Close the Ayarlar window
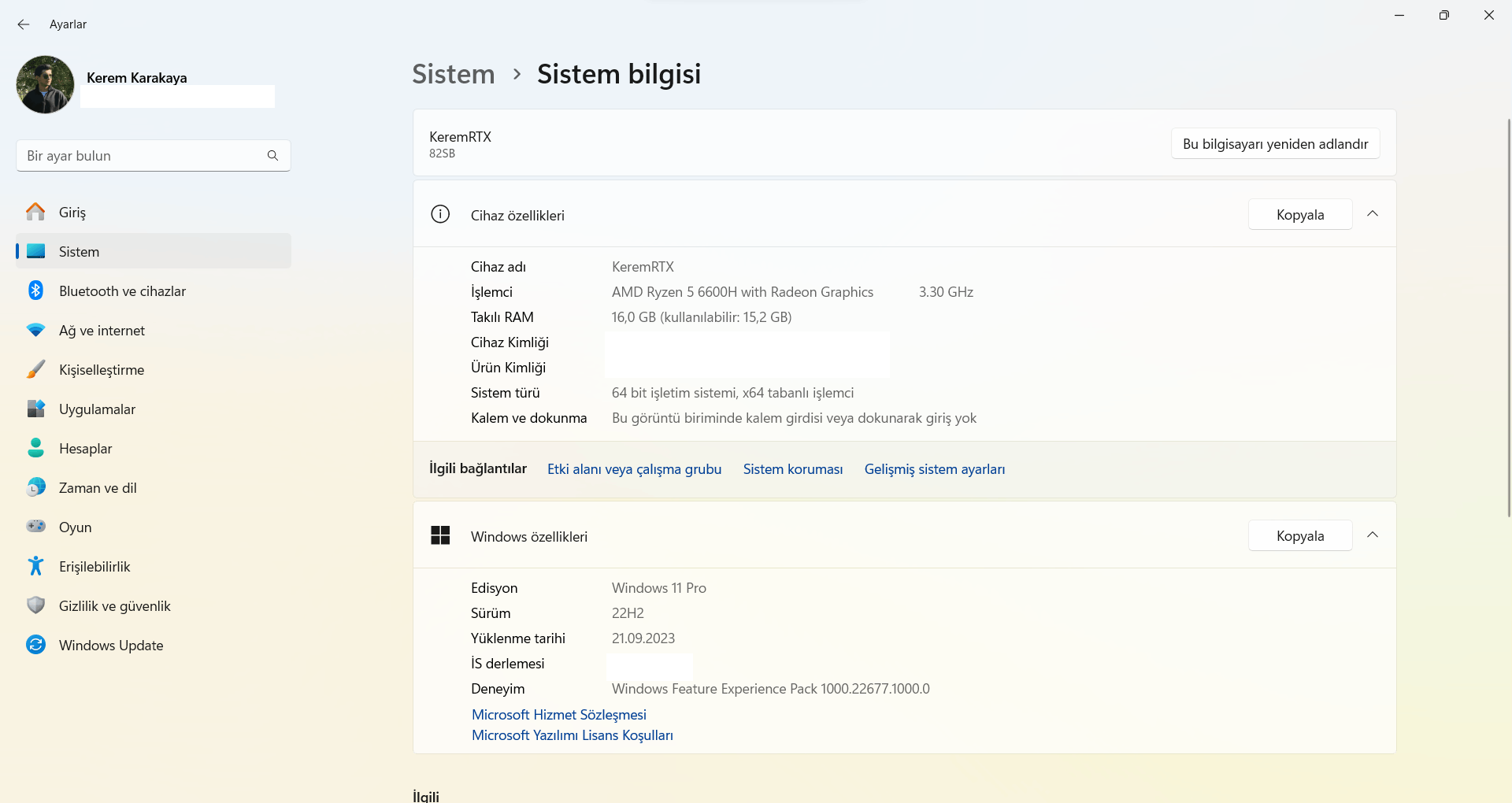The image size is (1512, 803). 1489,15
